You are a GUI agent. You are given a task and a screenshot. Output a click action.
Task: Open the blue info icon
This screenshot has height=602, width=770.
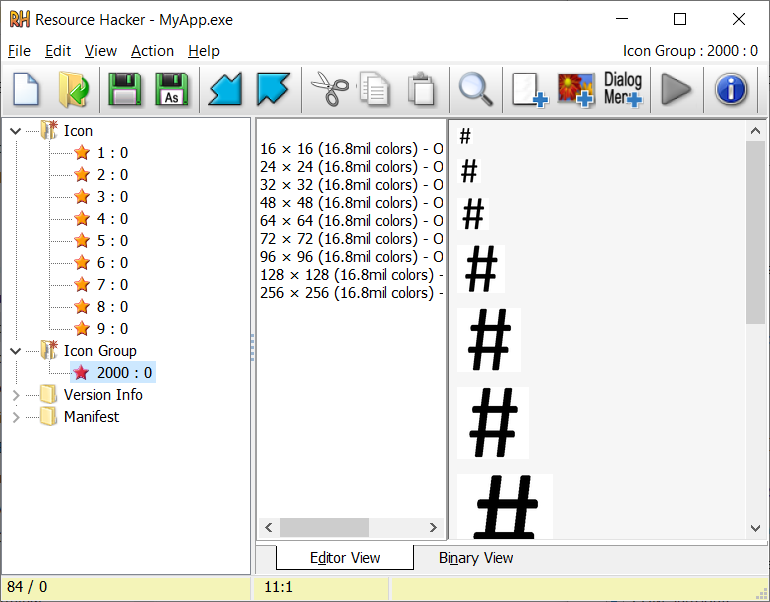[x=731, y=89]
